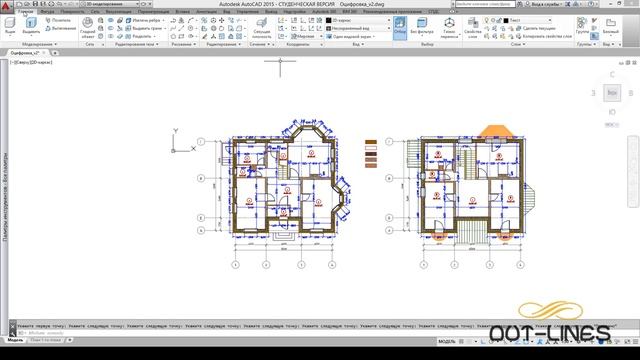Expand the Рисование panel title
The height and width of the screenshot is (360, 640).
pos(184,44)
